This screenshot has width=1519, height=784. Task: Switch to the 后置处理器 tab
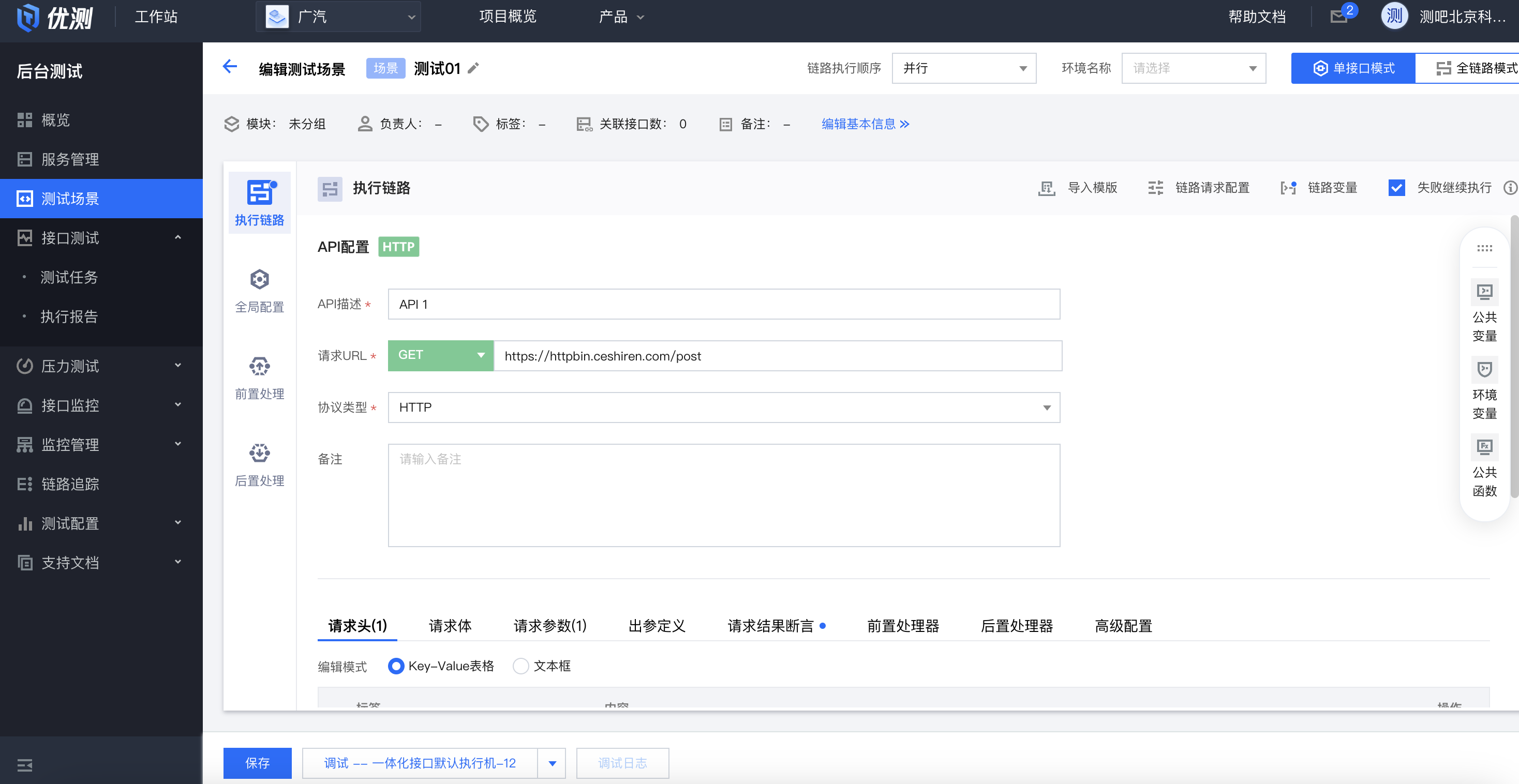(1017, 626)
